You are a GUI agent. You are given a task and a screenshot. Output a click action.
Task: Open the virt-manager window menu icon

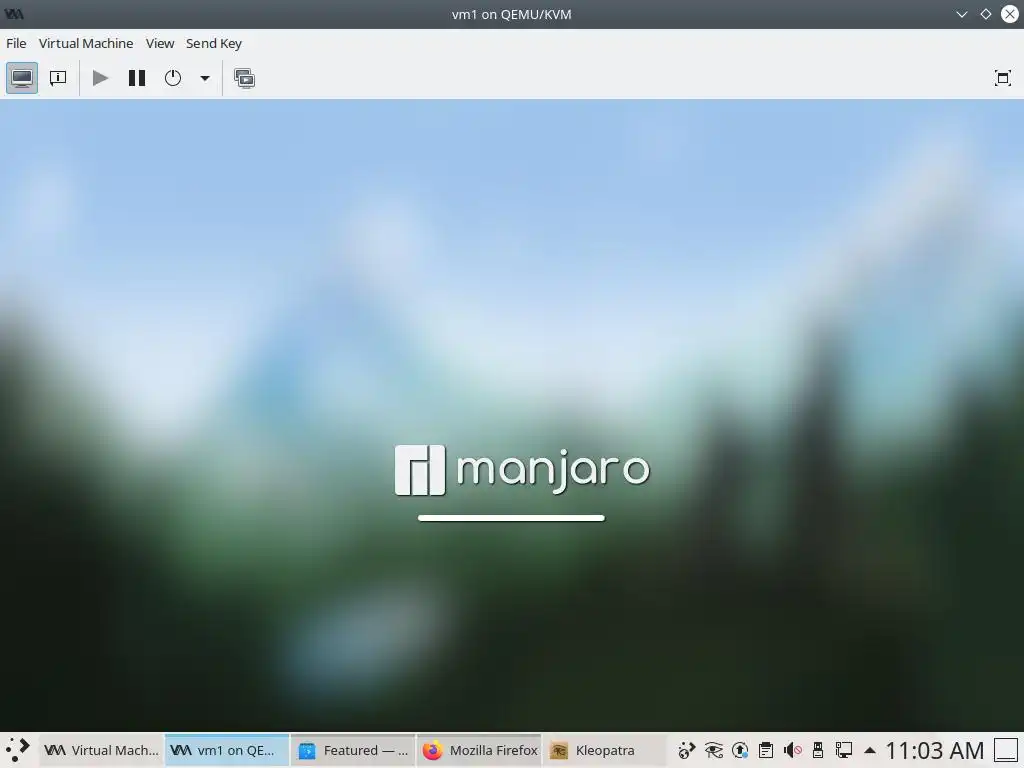pyautogui.click(x=14, y=14)
